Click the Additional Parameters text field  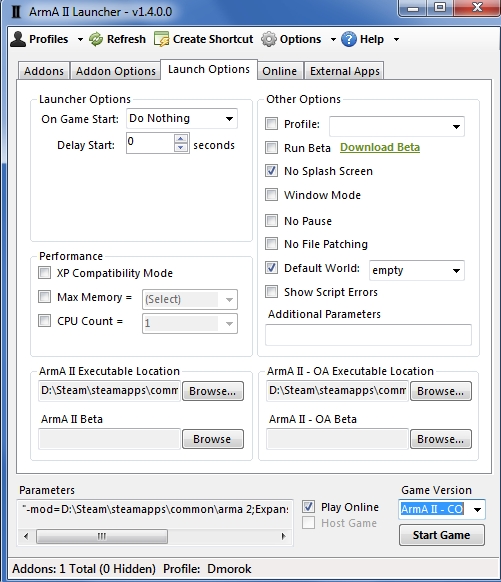[368, 335]
